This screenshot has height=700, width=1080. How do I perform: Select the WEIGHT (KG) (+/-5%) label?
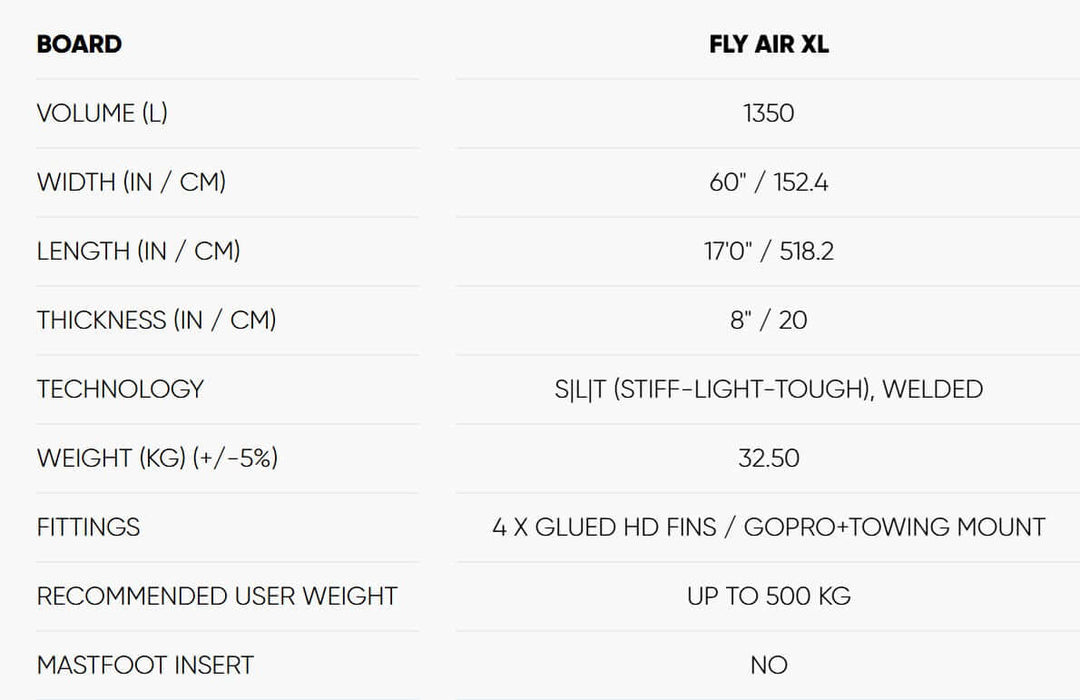pyautogui.click(x=157, y=458)
